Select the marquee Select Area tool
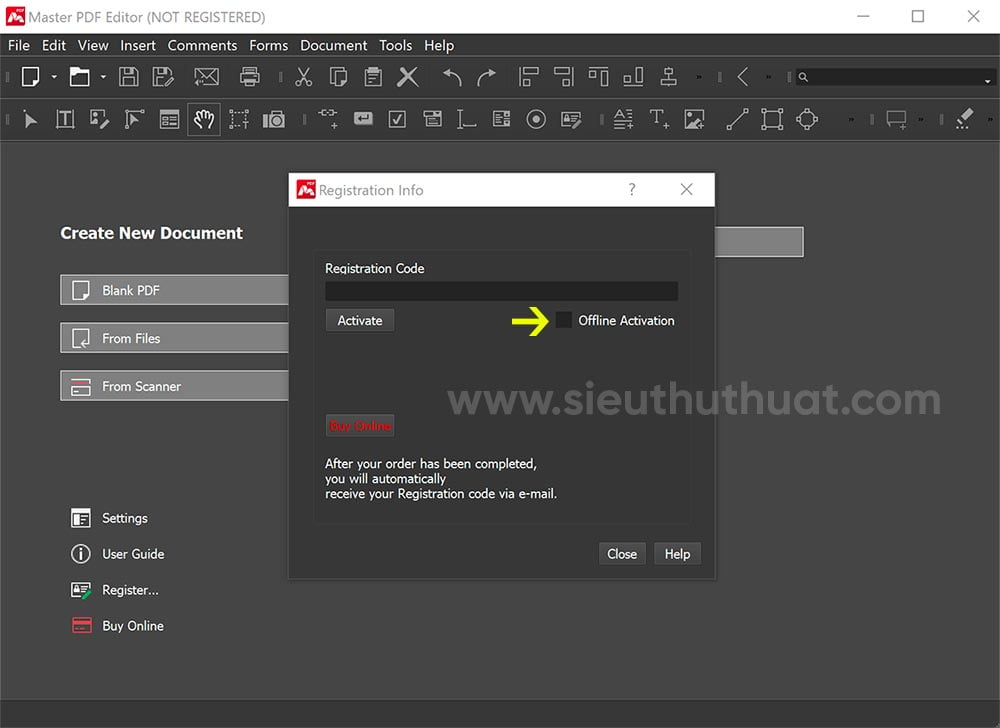This screenshot has width=1000, height=728. click(239, 119)
